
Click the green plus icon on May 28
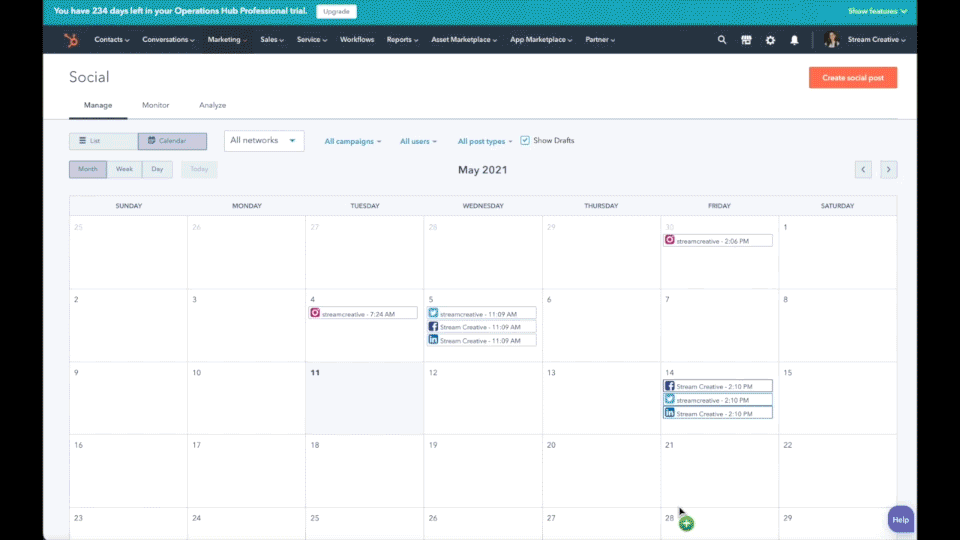[686, 523]
